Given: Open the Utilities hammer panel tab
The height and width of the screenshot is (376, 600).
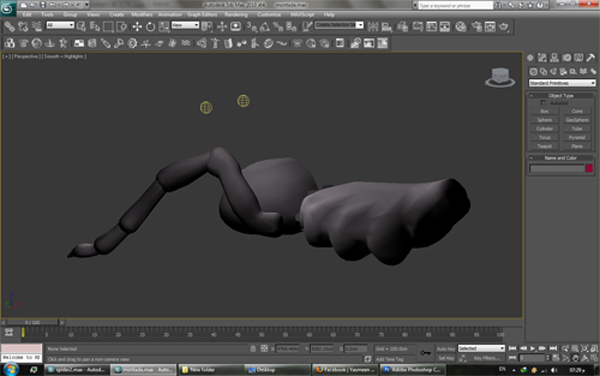Looking at the screenshot, I should tap(590, 58).
